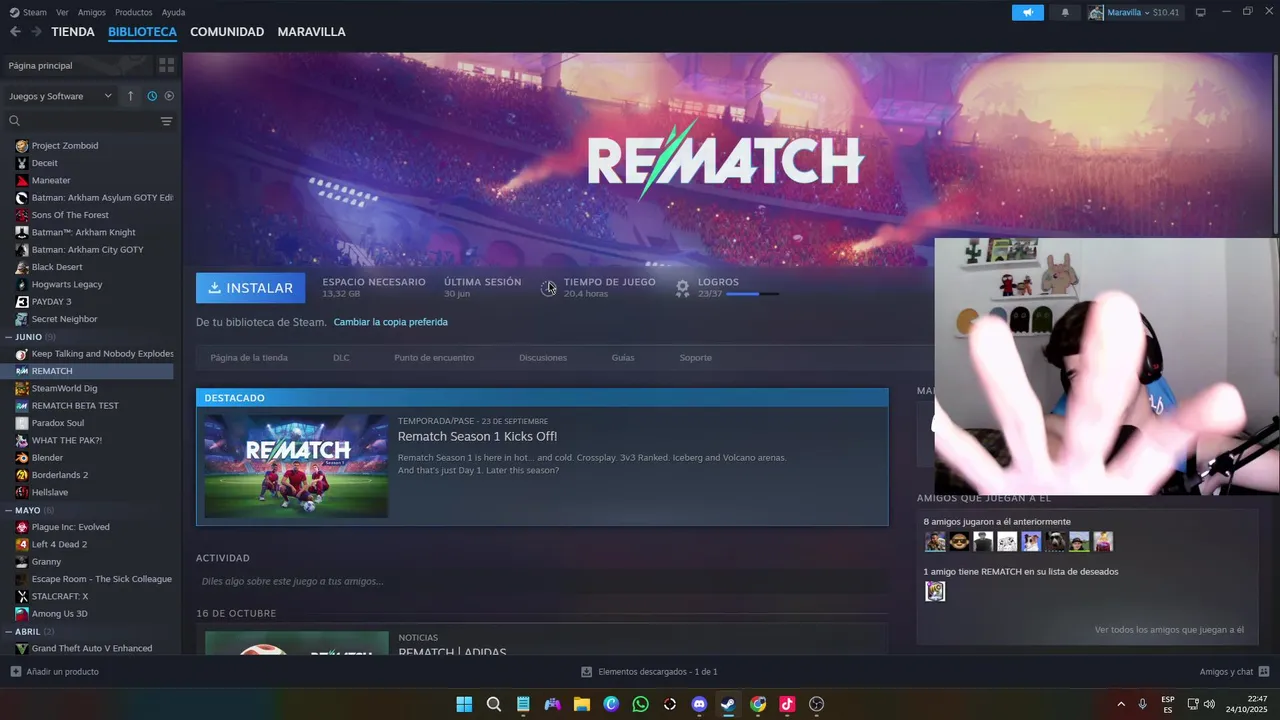The image size is (1280, 720).
Task: Switch library to grid collections view
Action: (x=166, y=65)
